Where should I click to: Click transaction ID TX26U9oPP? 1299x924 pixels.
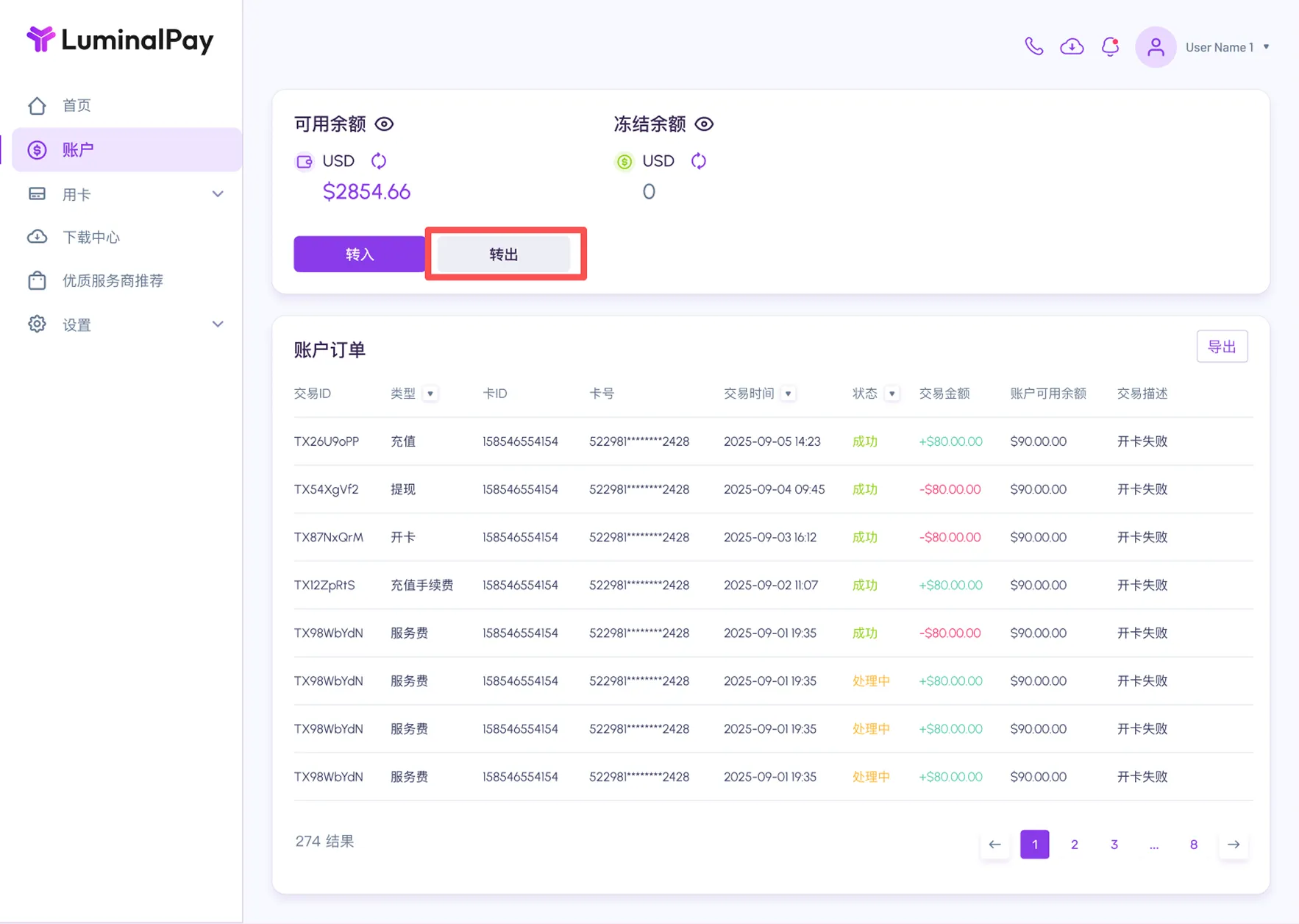pos(326,441)
